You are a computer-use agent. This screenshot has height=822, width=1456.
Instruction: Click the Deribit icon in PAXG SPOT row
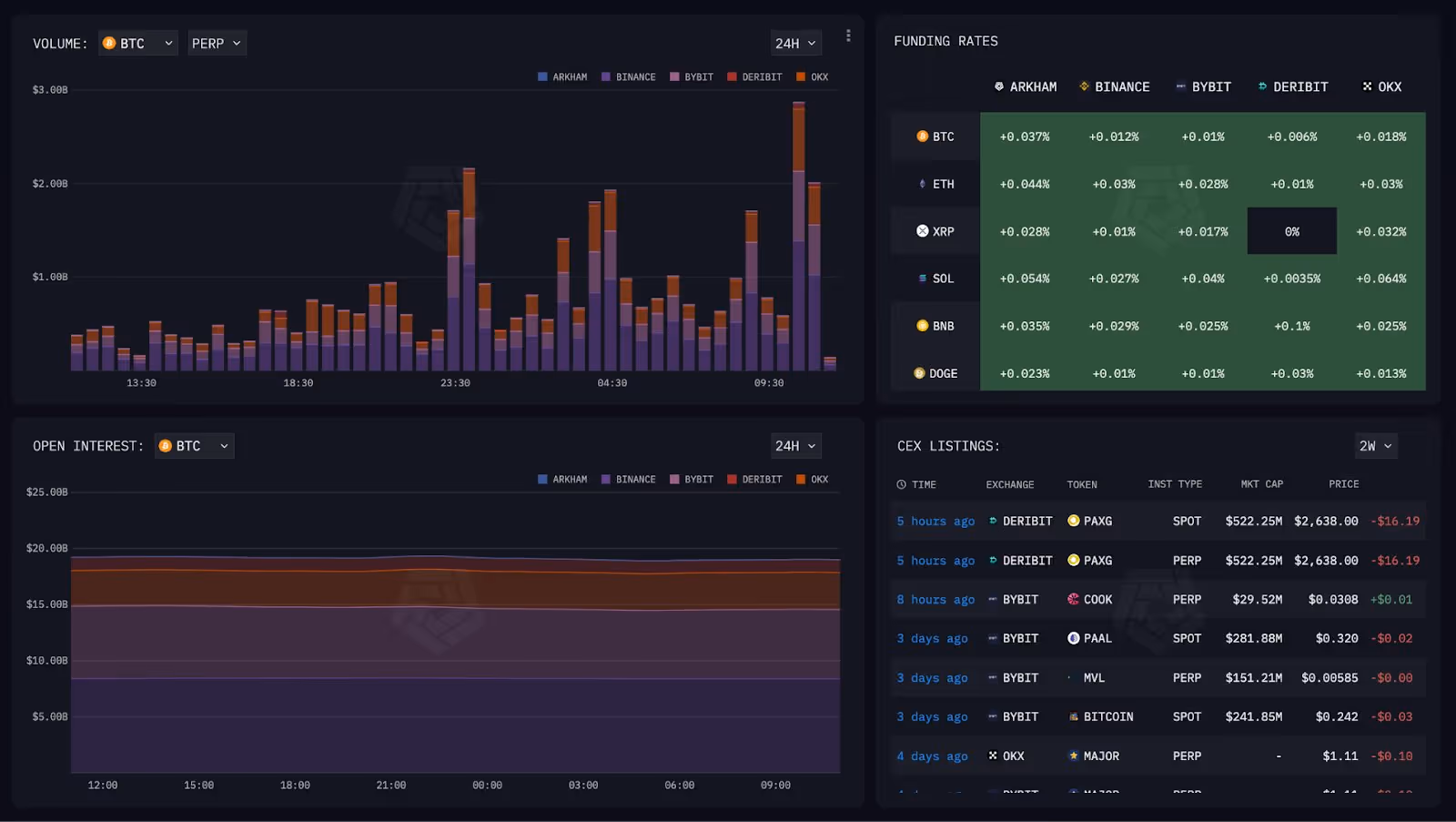993,521
